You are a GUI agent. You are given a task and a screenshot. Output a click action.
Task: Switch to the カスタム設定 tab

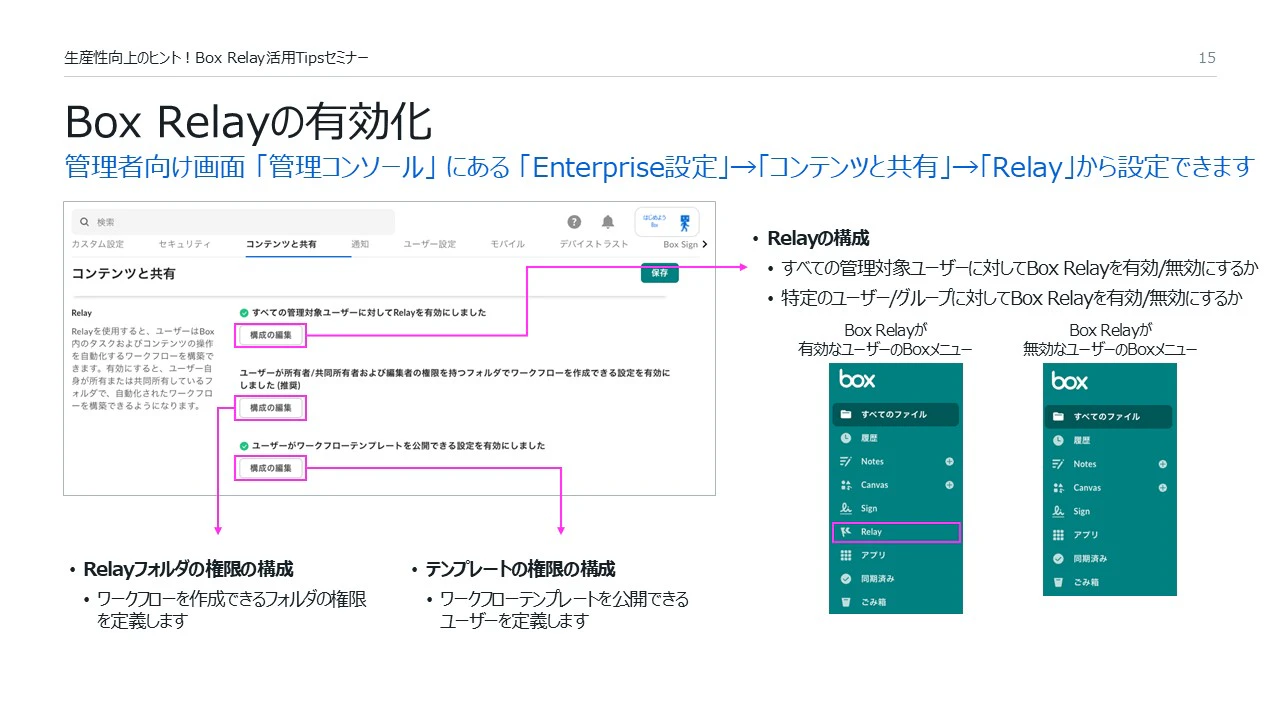(x=97, y=244)
